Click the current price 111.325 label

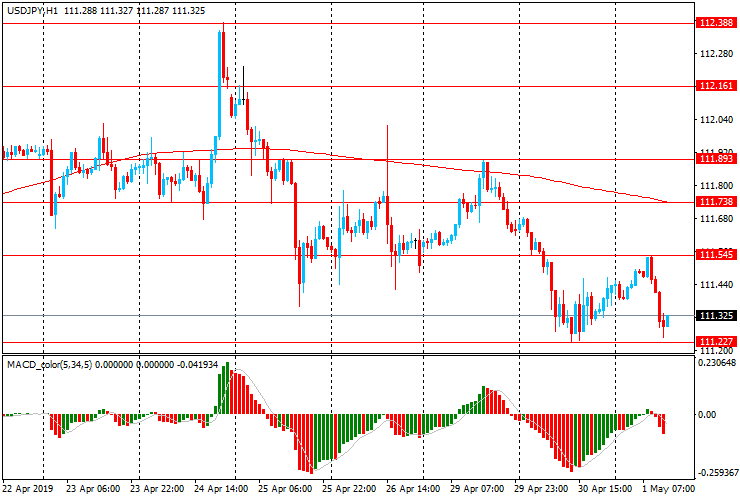(x=716, y=315)
